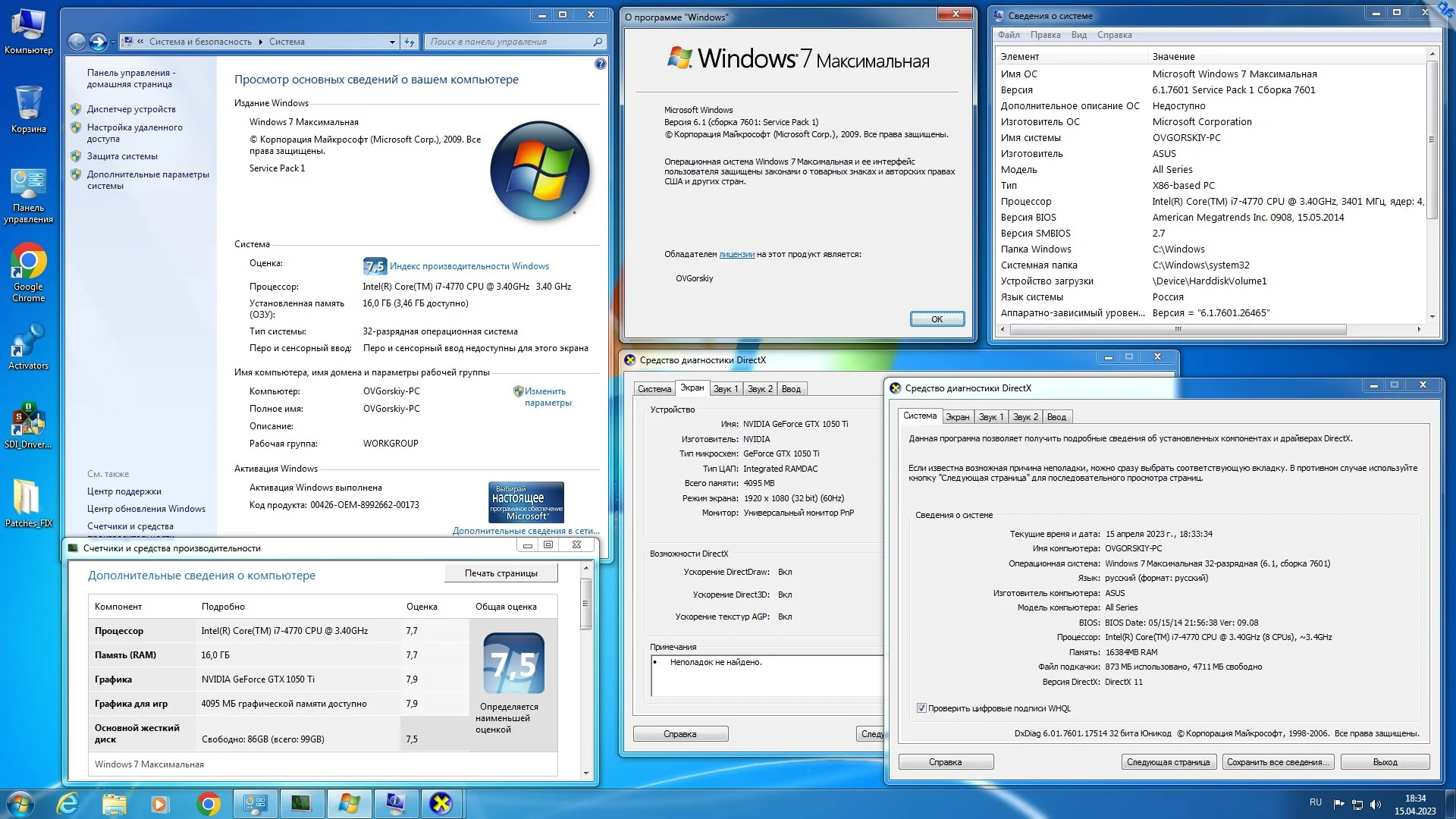Viewport: 1456px width, 819px height.
Task: Click the Windows performance index link
Action: (x=469, y=266)
